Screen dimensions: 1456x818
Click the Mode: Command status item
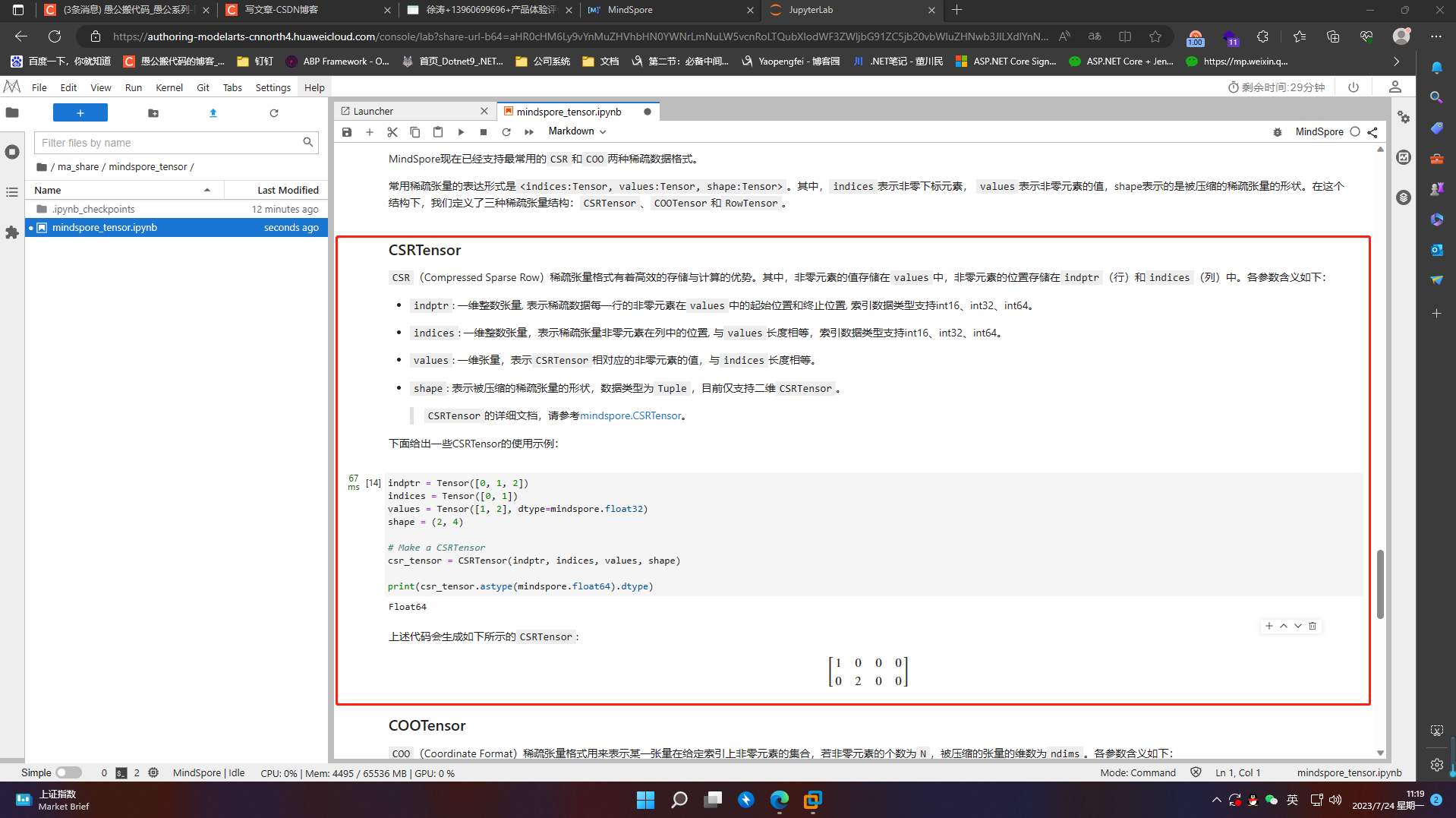point(1138,772)
